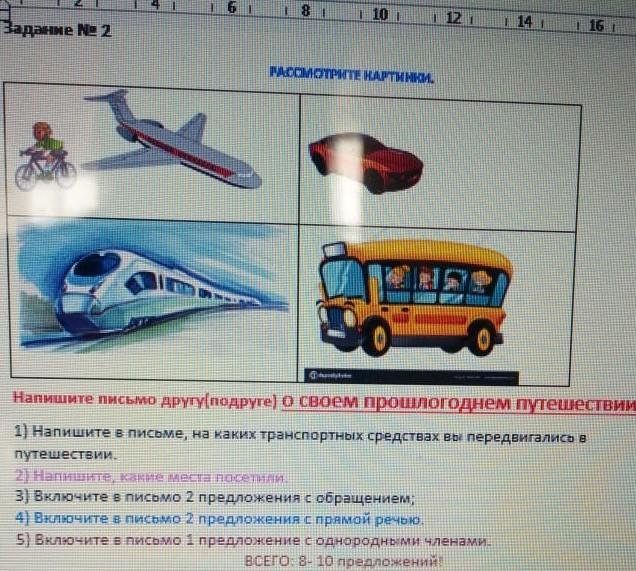Select the high-speed train picture
Viewport: 636px width, 571px height.
point(152,289)
